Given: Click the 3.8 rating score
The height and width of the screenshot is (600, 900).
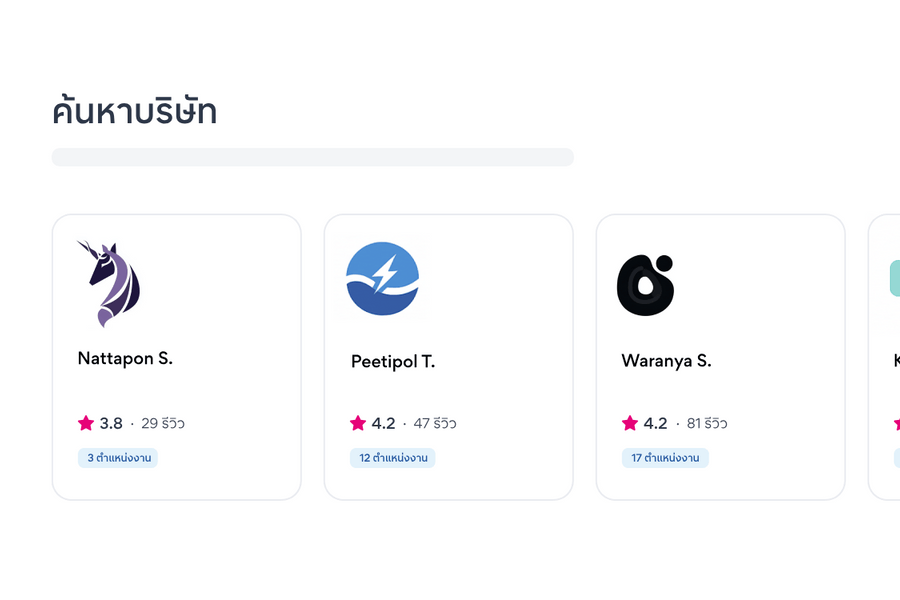Looking at the screenshot, I should coord(111,424).
